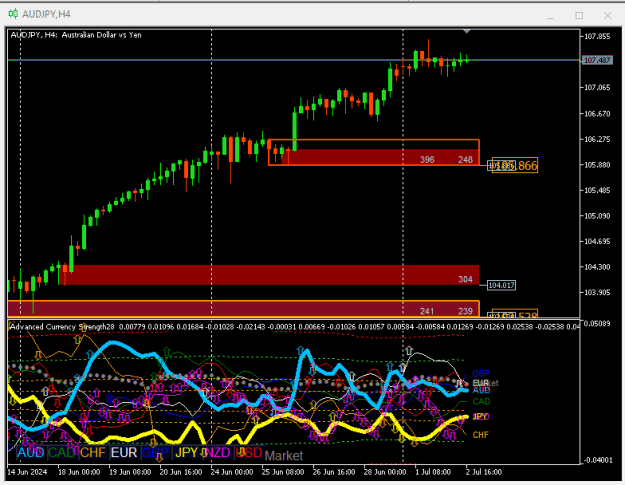The image size is (625, 485).
Task: Click the 107.065 price scale label
Action: tap(597, 87)
